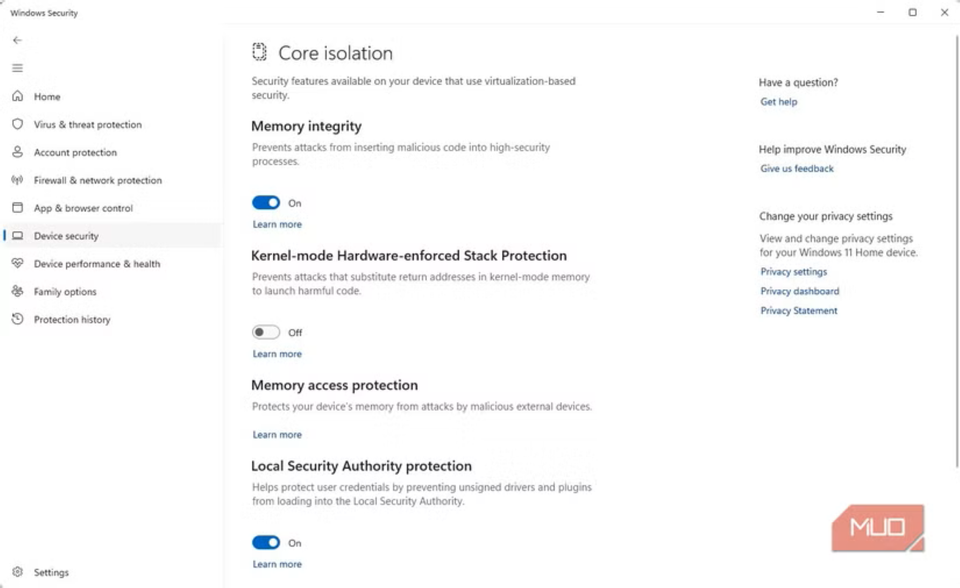Turn off the Memory integrity toggle

point(266,203)
